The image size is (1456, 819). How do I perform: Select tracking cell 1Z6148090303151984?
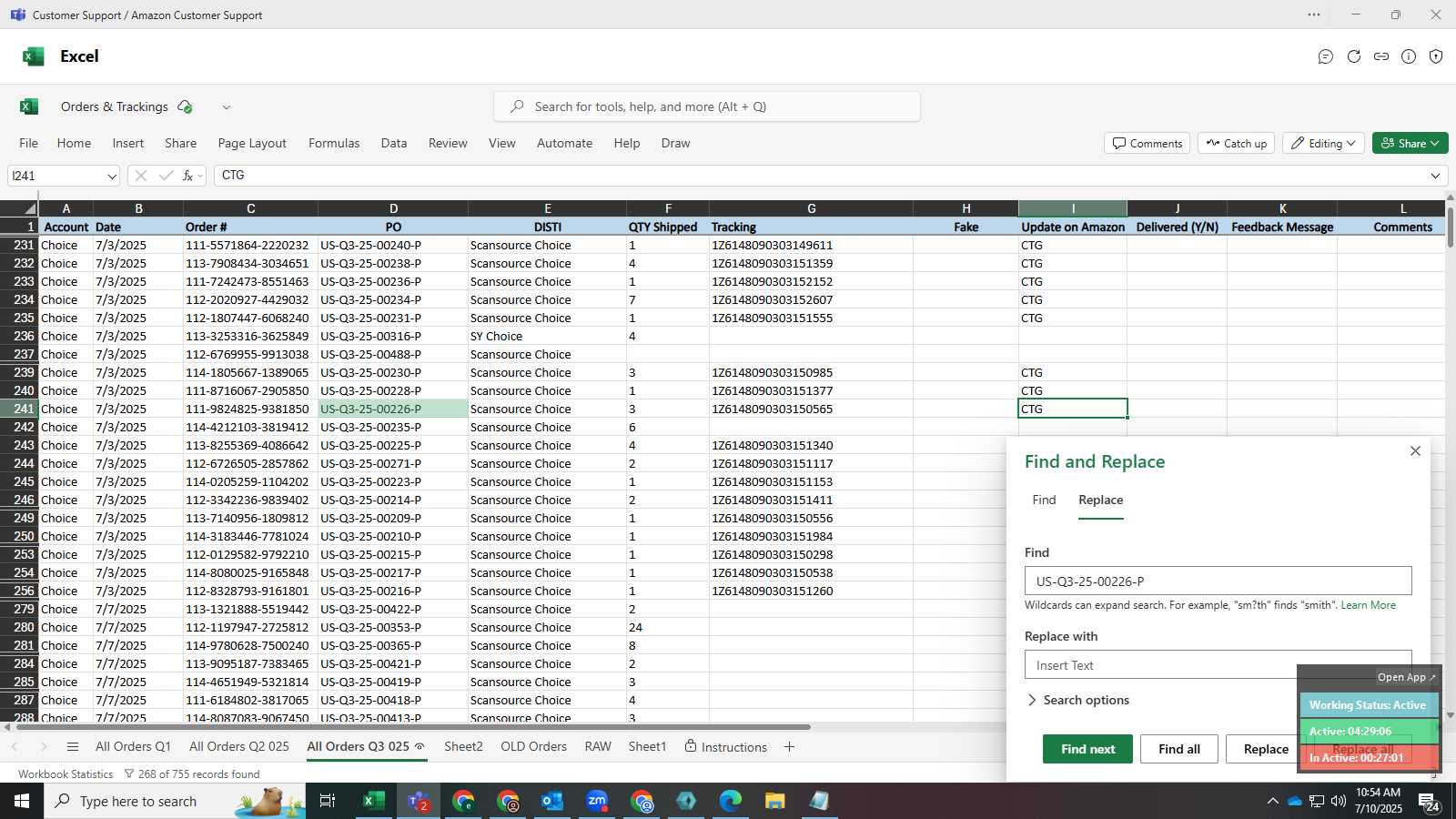pos(811,536)
